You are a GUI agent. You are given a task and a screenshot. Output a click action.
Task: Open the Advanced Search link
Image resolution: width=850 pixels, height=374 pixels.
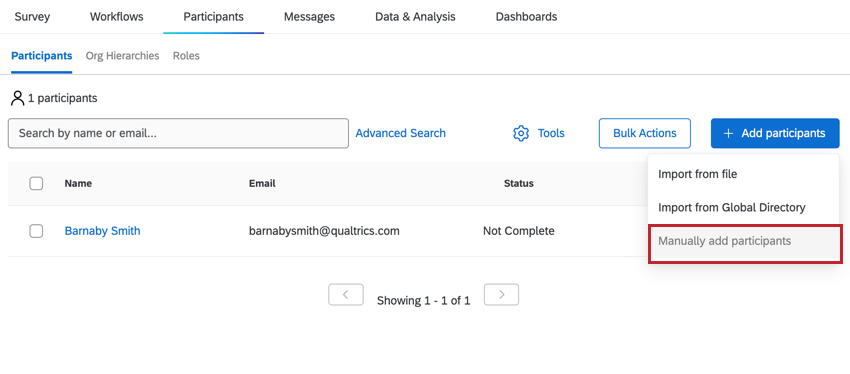click(401, 133)
